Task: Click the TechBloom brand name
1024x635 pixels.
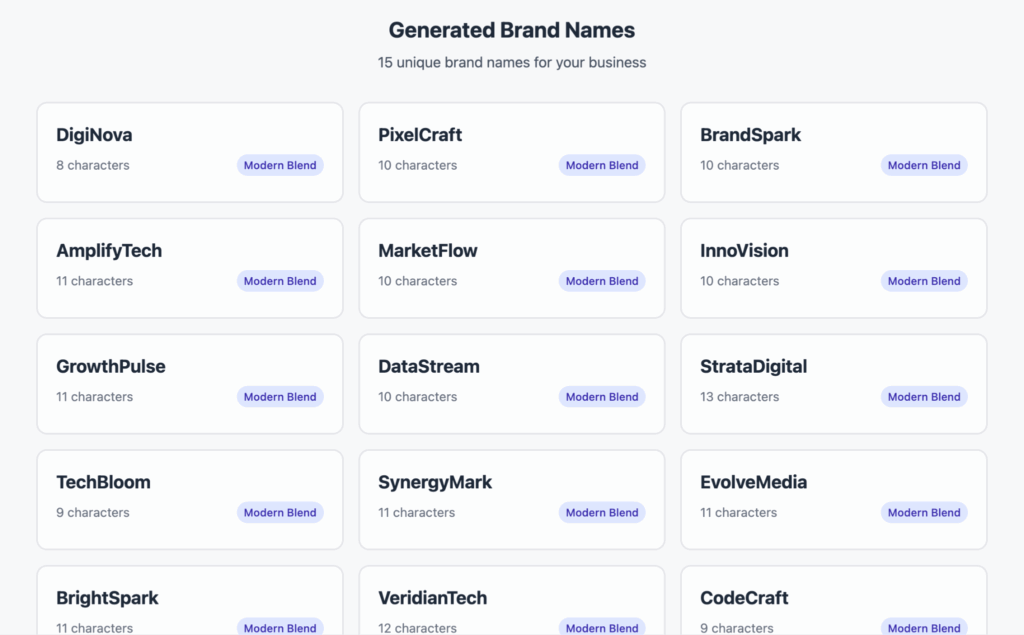Action: (x=103, y=482)
